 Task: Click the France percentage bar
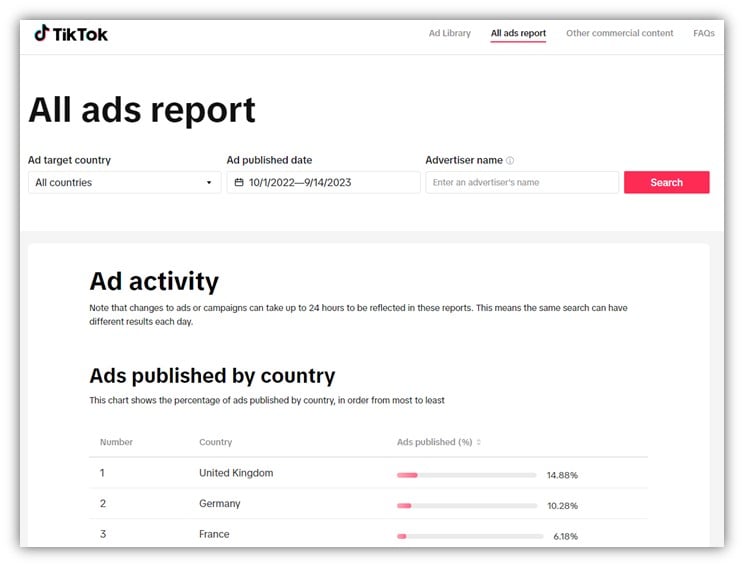click(x=470, y=536)
